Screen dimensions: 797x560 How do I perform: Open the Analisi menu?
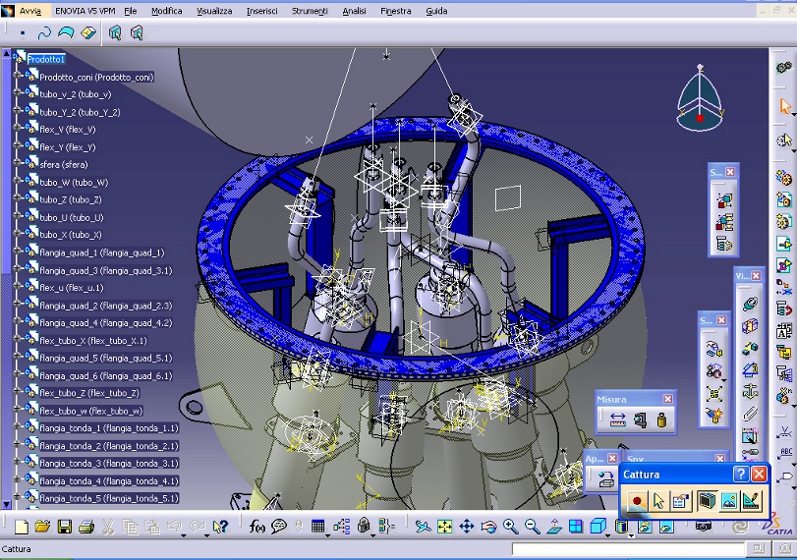pyautogui.click(x=354, y=11)
